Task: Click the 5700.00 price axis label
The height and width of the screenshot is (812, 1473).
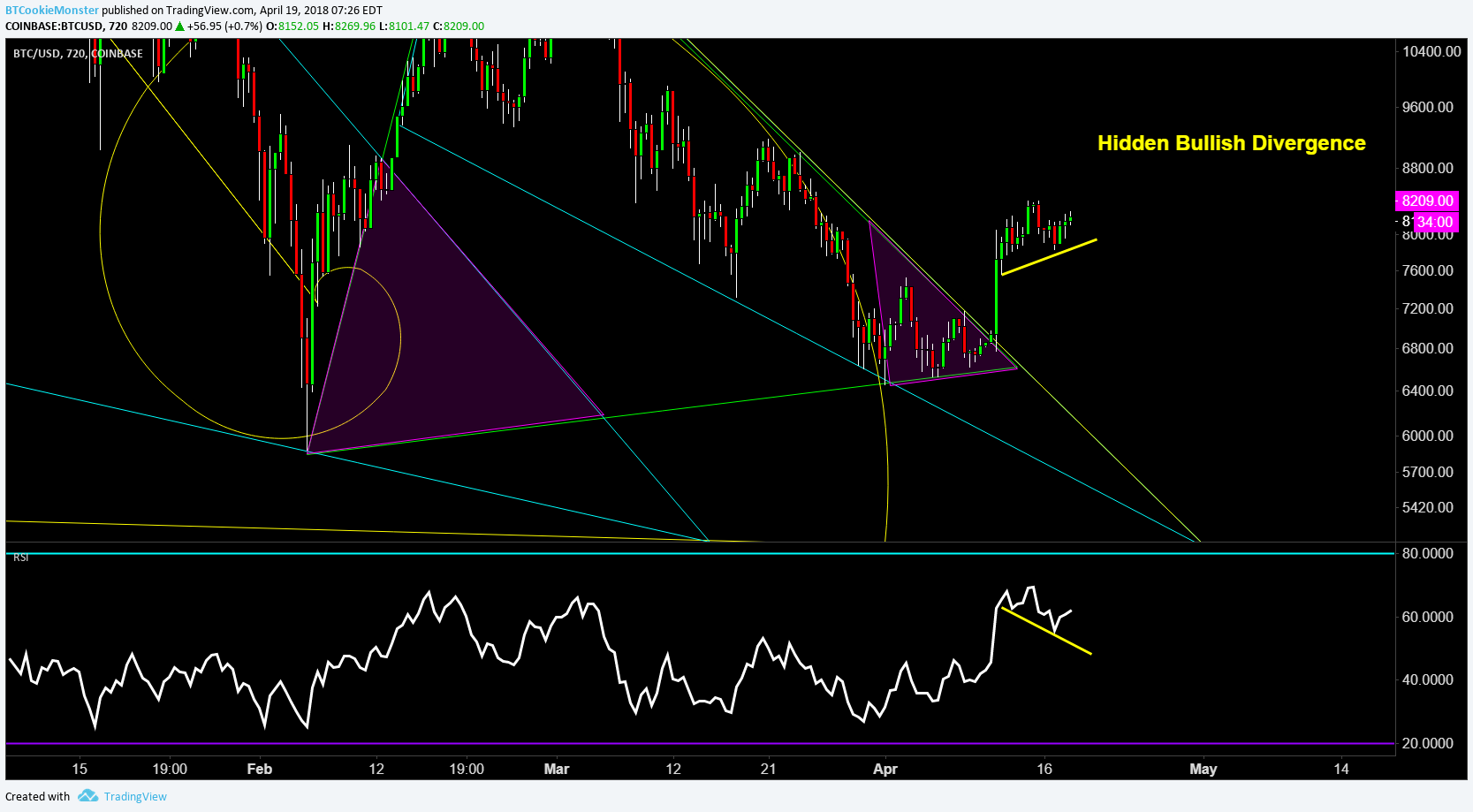Action: [1428, 472]
